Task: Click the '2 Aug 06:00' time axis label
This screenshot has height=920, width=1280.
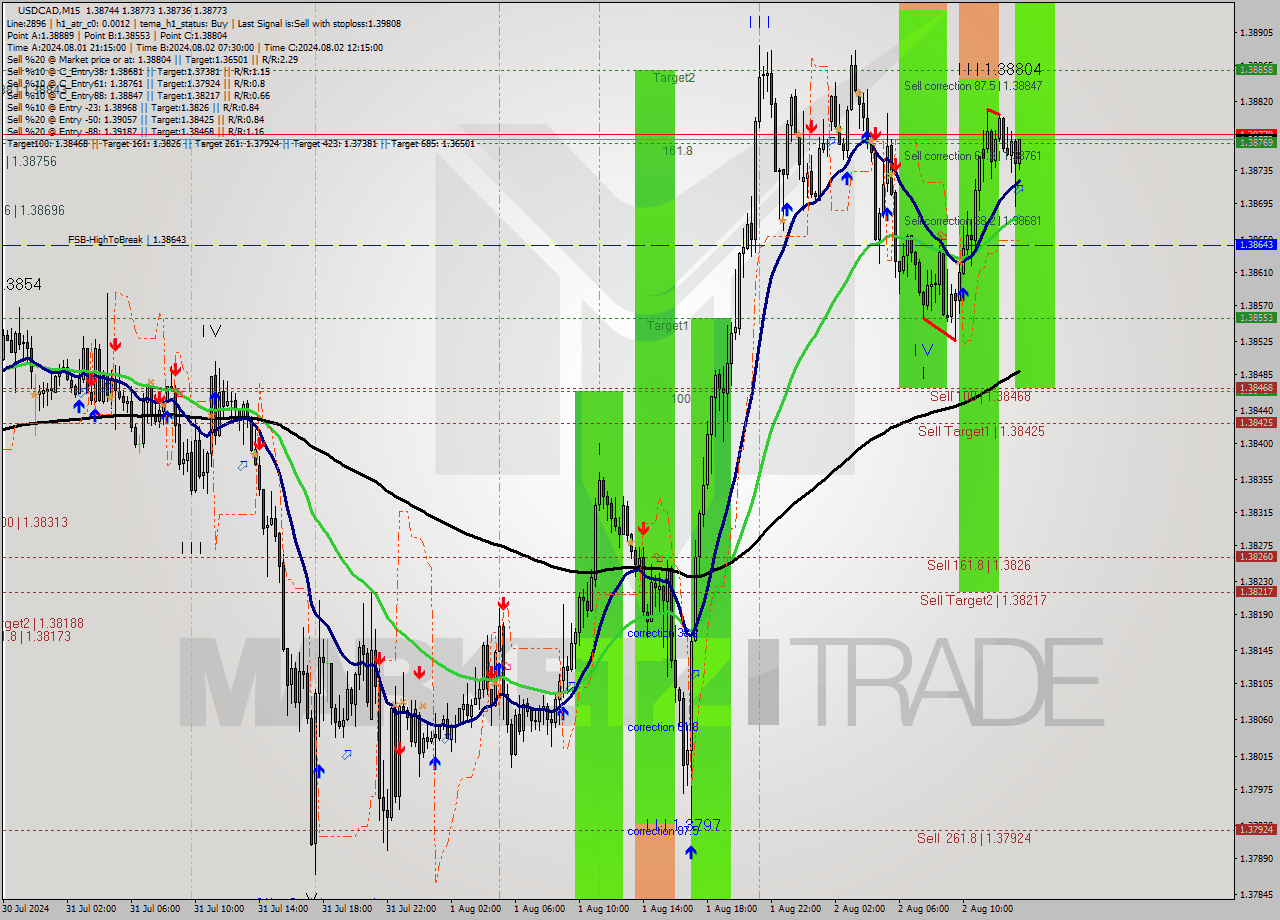Action: pyautogui.click(x=923, y=908)
